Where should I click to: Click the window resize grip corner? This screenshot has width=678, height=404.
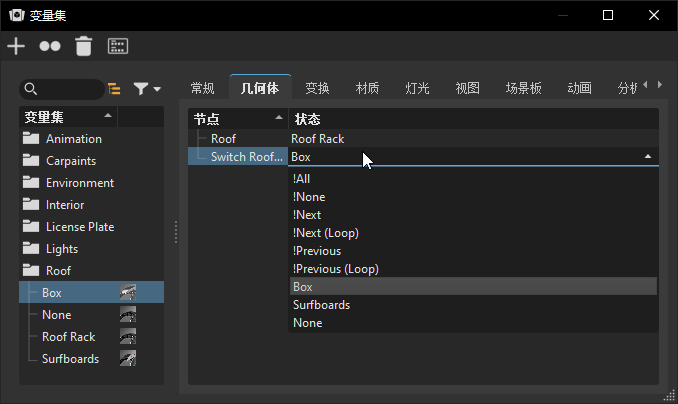(670, 395)
